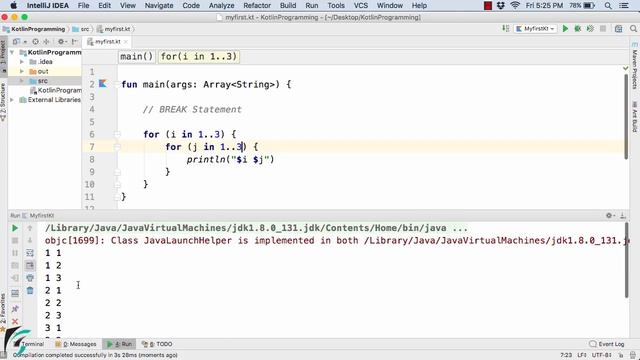Toggle the Structure tool window side tab
Viewport: 640px width, 360px height.
pos(3,102)
